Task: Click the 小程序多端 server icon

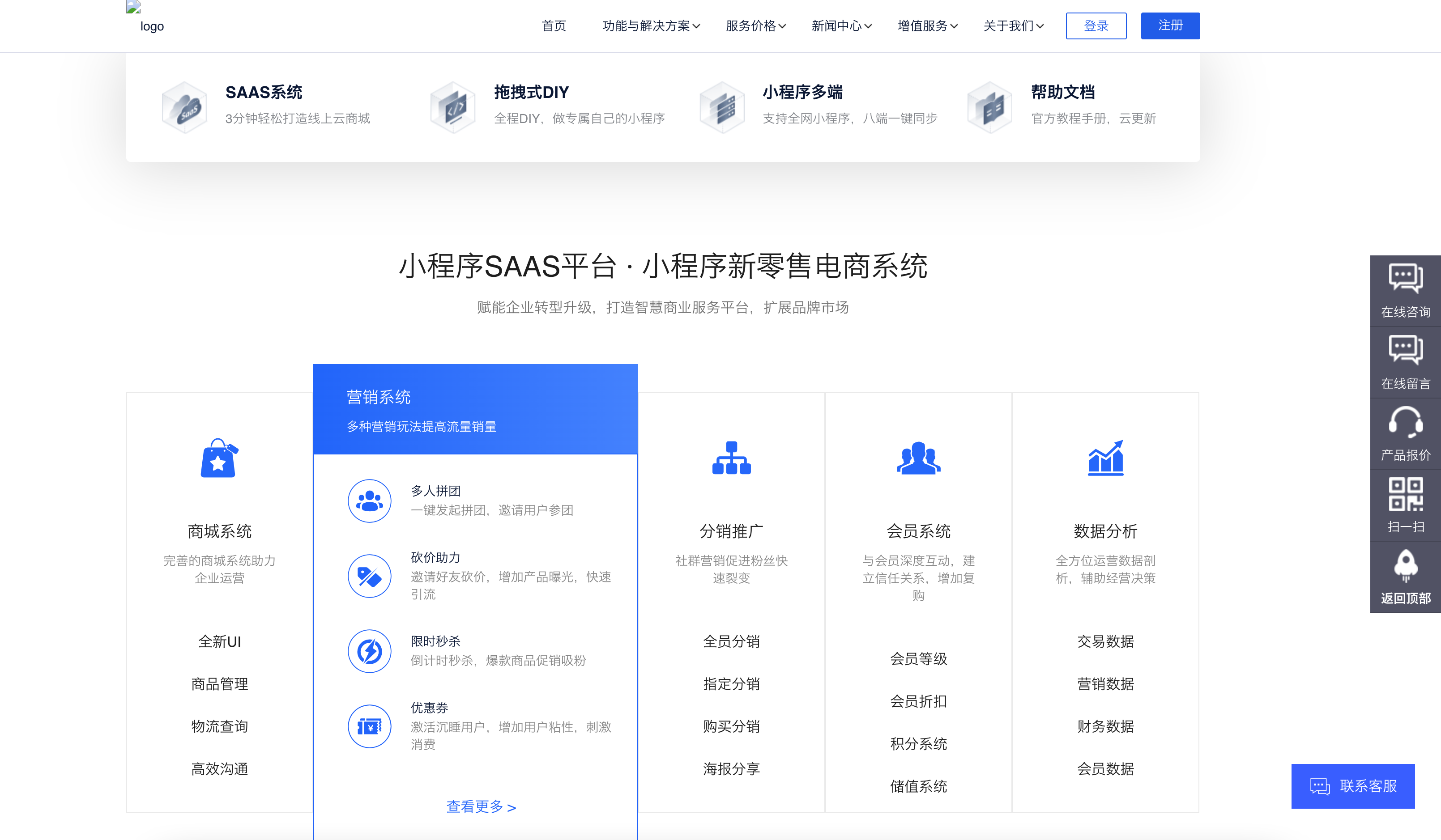Action: (722, 107)
